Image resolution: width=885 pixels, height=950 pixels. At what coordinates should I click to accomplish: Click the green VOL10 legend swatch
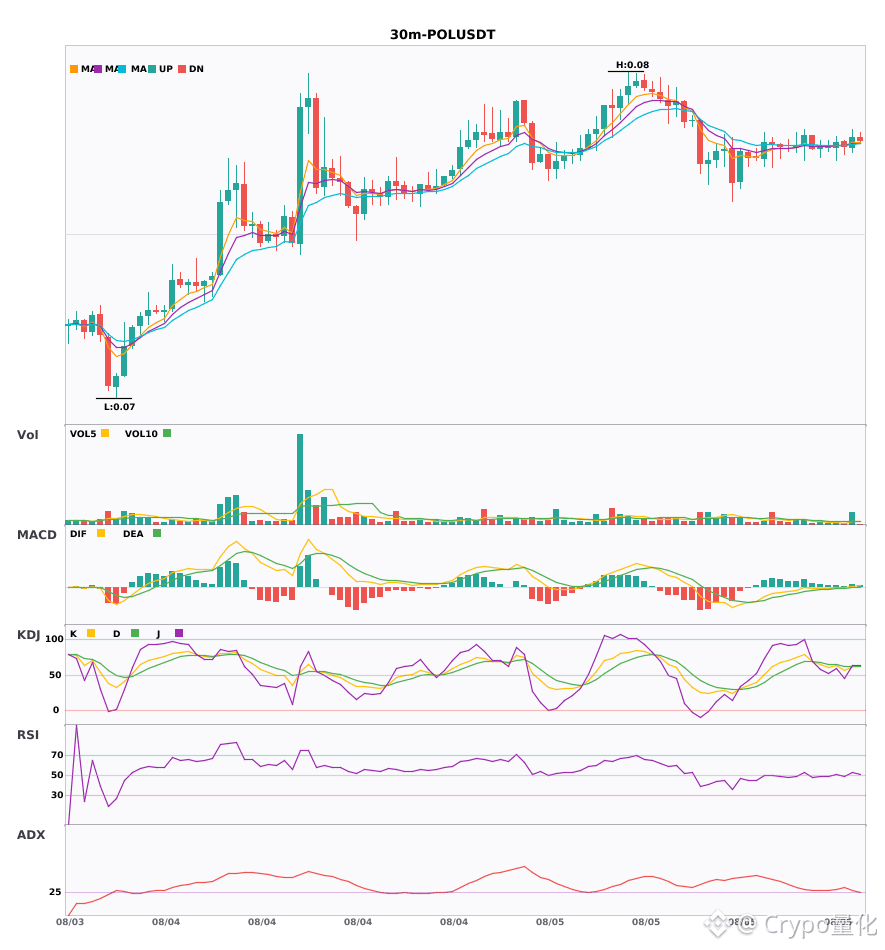tap(167, 433)
